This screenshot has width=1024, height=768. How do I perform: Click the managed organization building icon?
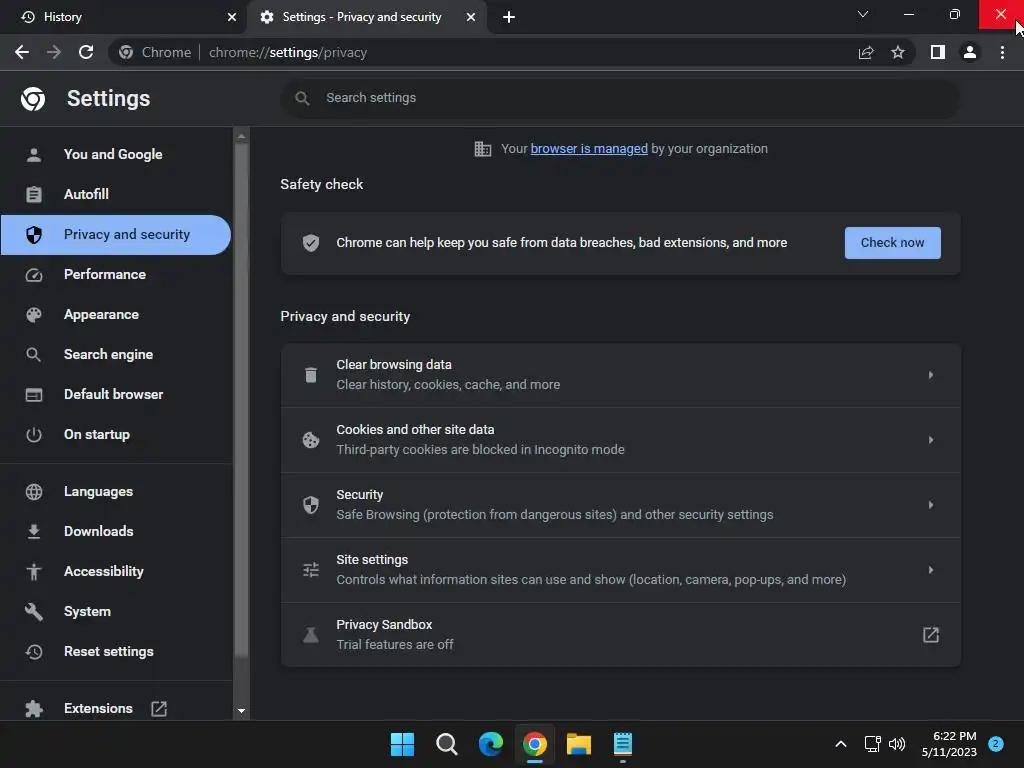pos(483,149)
